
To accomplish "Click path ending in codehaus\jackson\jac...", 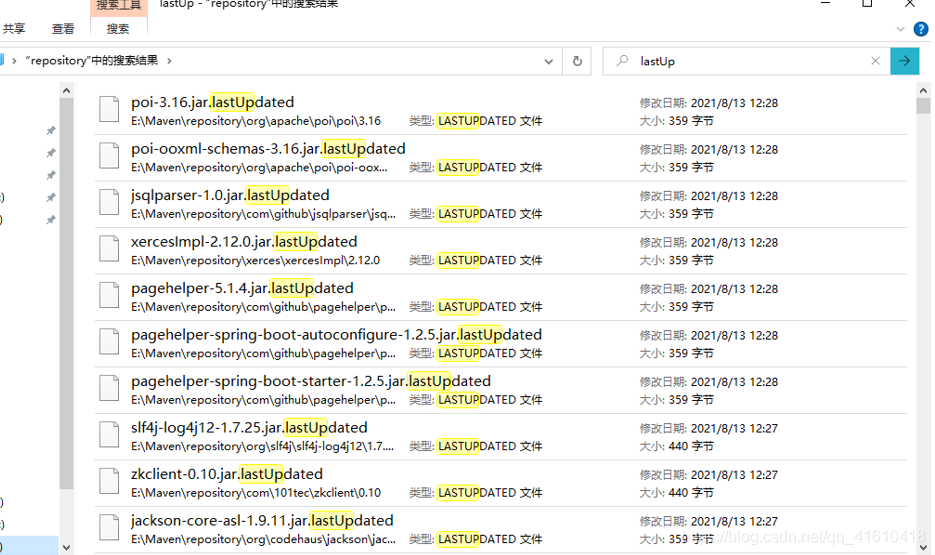I will pos(264,540).
